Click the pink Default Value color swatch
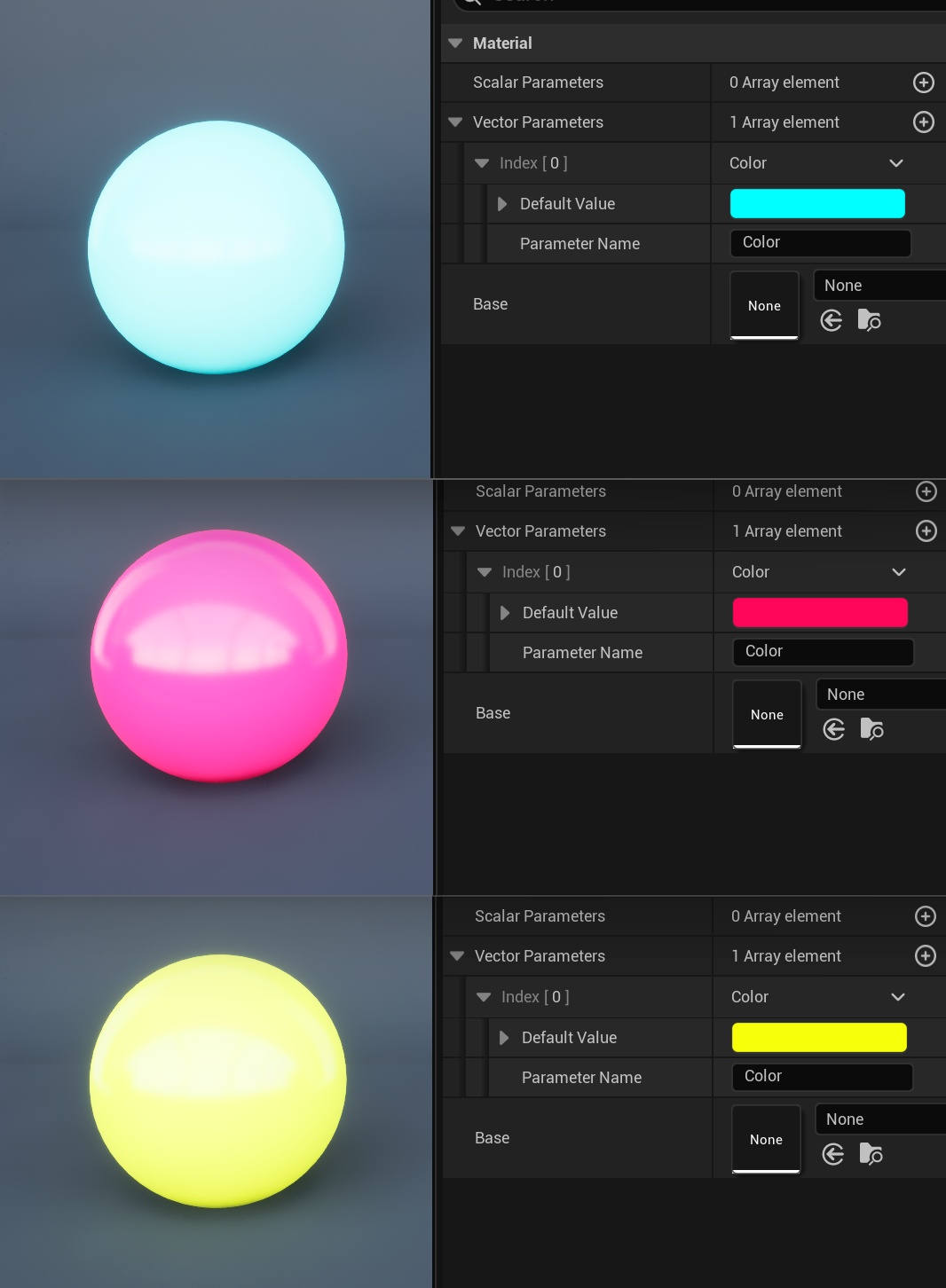The height and width of the screenshot is (1288, 946). tap(819, 613)
